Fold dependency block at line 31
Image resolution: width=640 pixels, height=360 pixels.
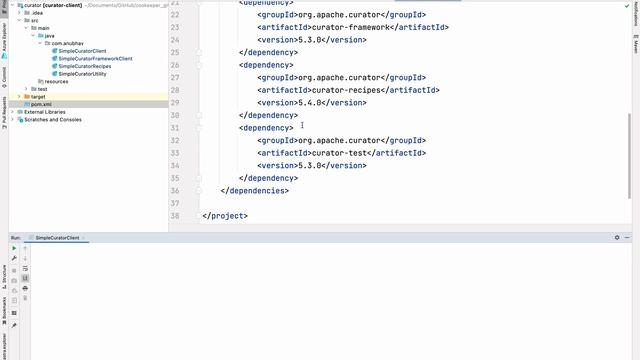click(199, 128)
